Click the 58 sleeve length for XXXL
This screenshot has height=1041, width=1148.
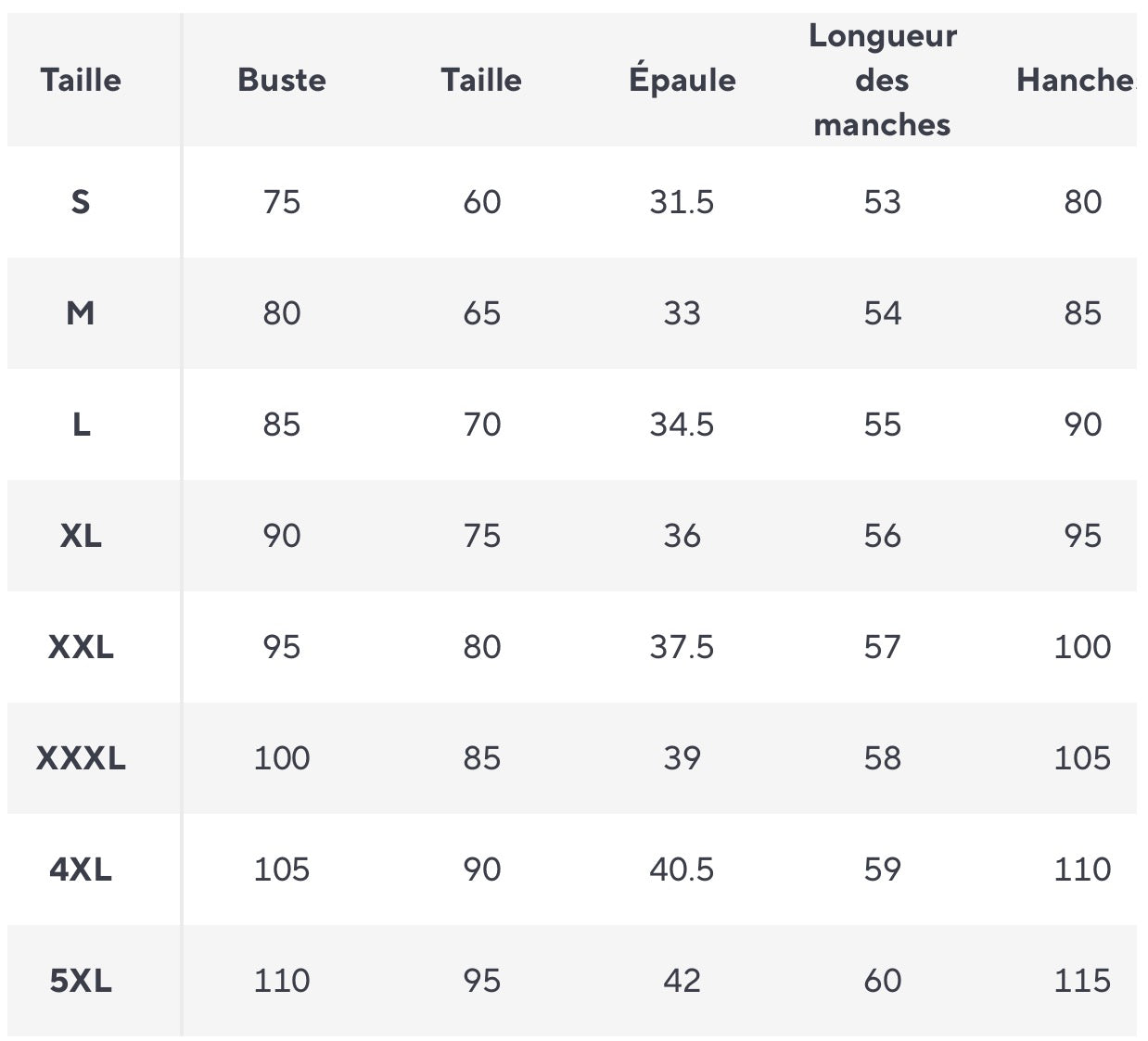[882, 758]
